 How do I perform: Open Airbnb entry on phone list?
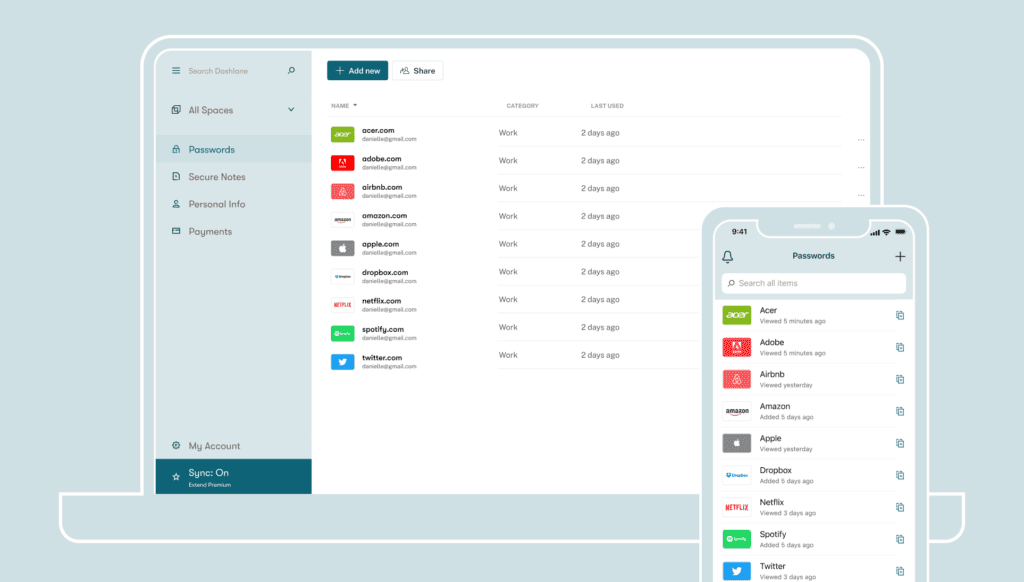point(814,380)
